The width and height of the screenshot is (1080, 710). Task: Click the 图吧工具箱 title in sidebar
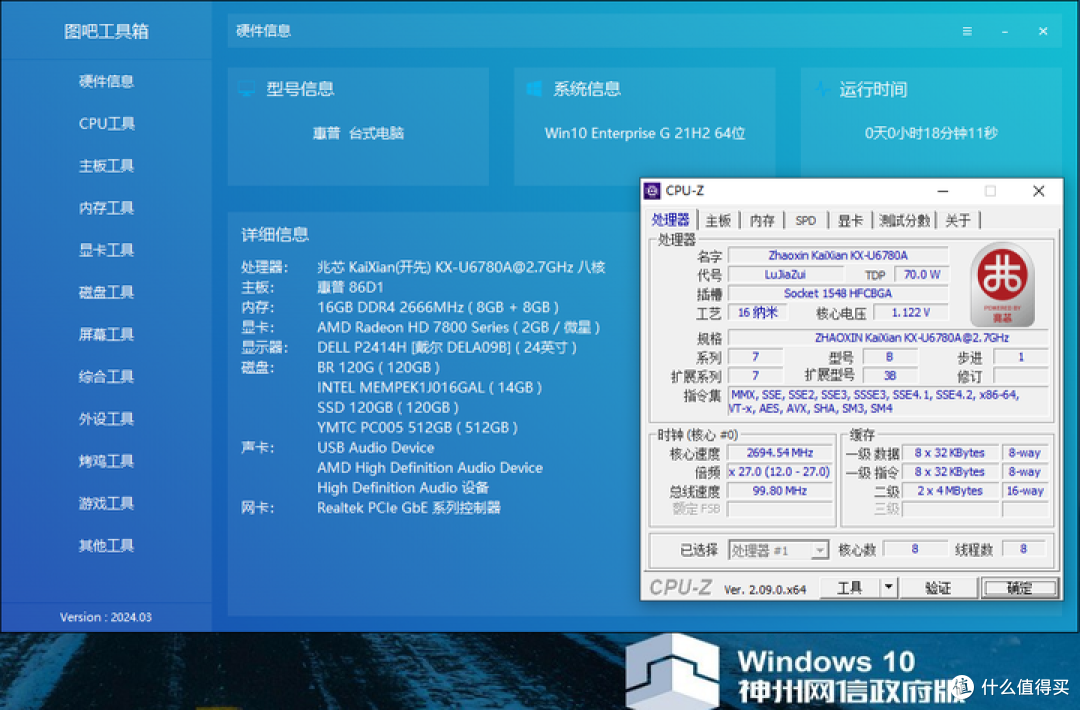pyautogui.click(x=106, y=31)
